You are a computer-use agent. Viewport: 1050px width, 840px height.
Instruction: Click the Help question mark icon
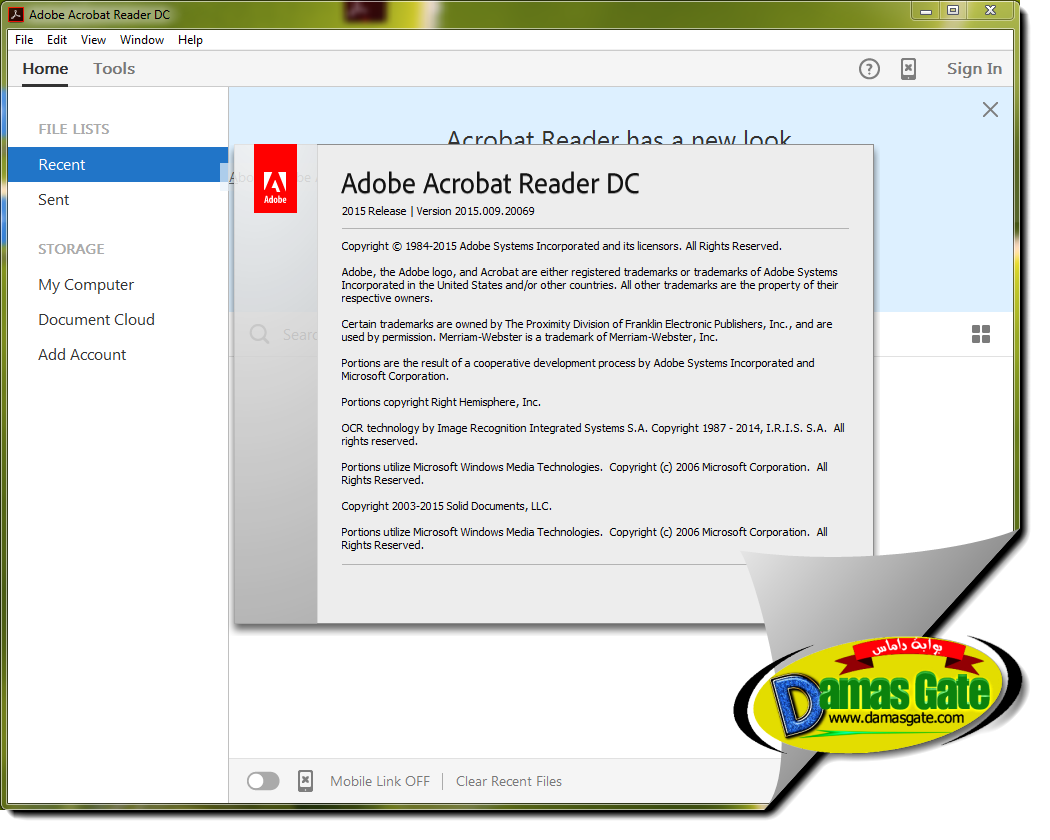tap(869, 69)
